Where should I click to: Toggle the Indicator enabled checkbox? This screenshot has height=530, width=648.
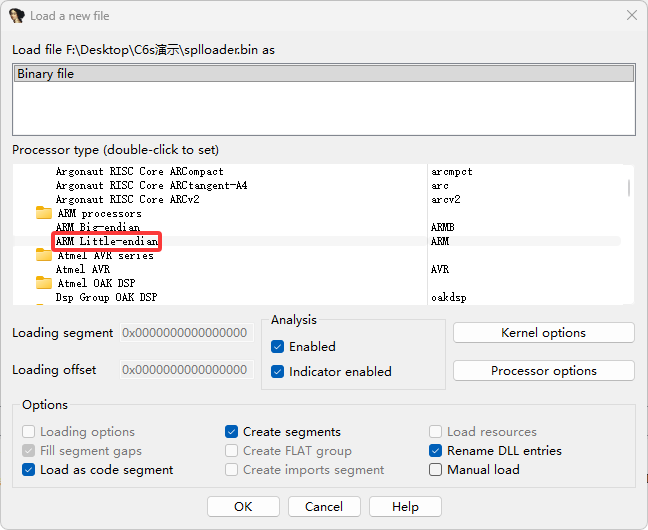coord(277,372)
